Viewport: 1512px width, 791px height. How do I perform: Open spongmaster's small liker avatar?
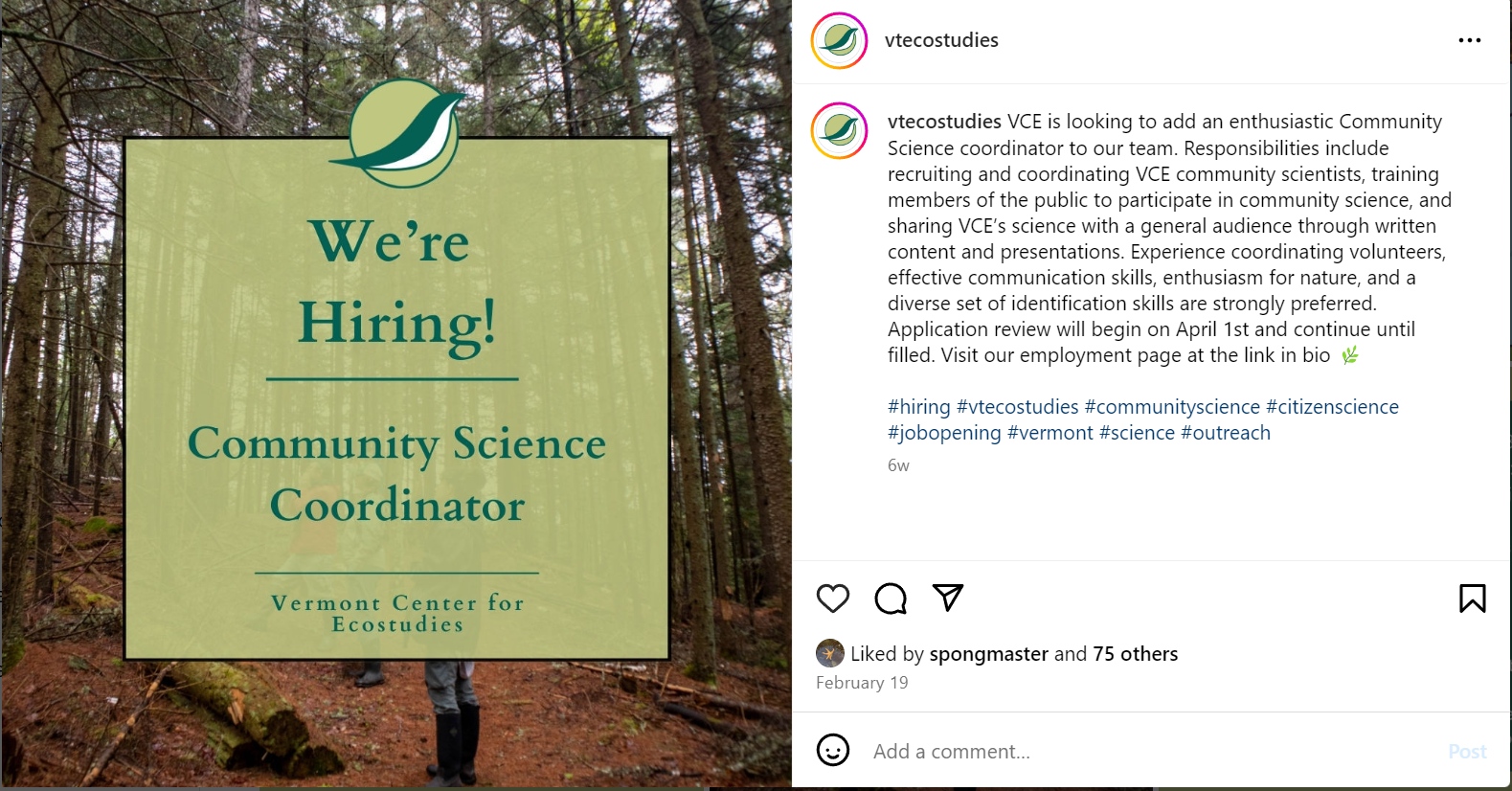click(829, 653)
